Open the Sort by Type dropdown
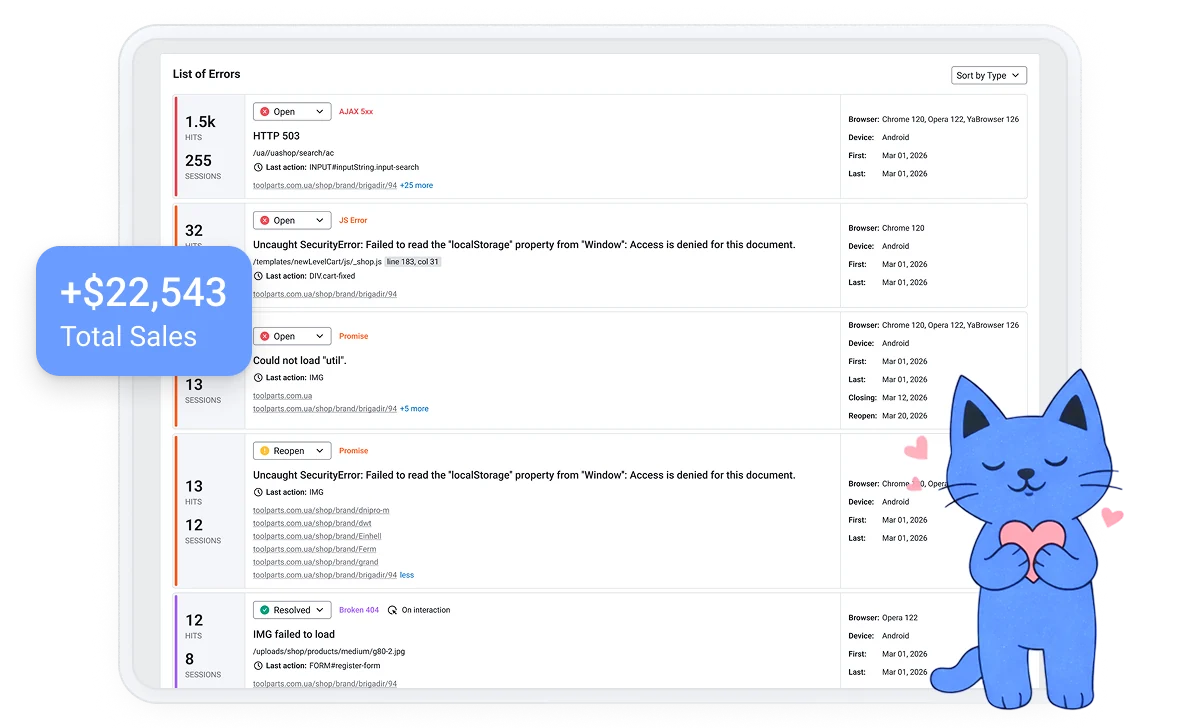Viewport: 1200px width, 728px height. 988,76
